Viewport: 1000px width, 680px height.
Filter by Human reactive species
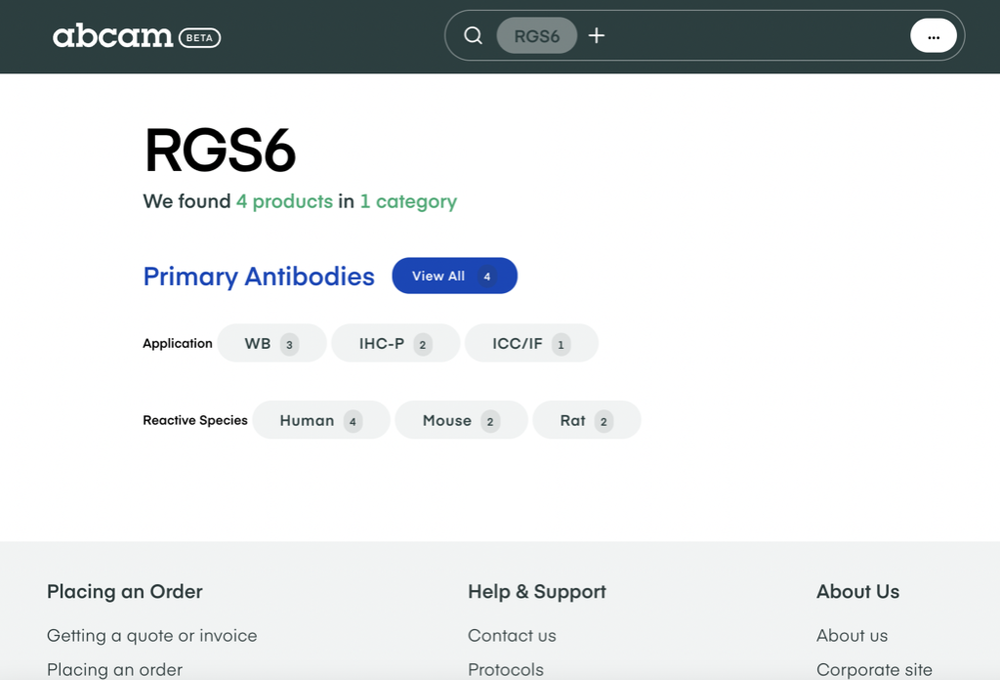[x=321, y=420]
